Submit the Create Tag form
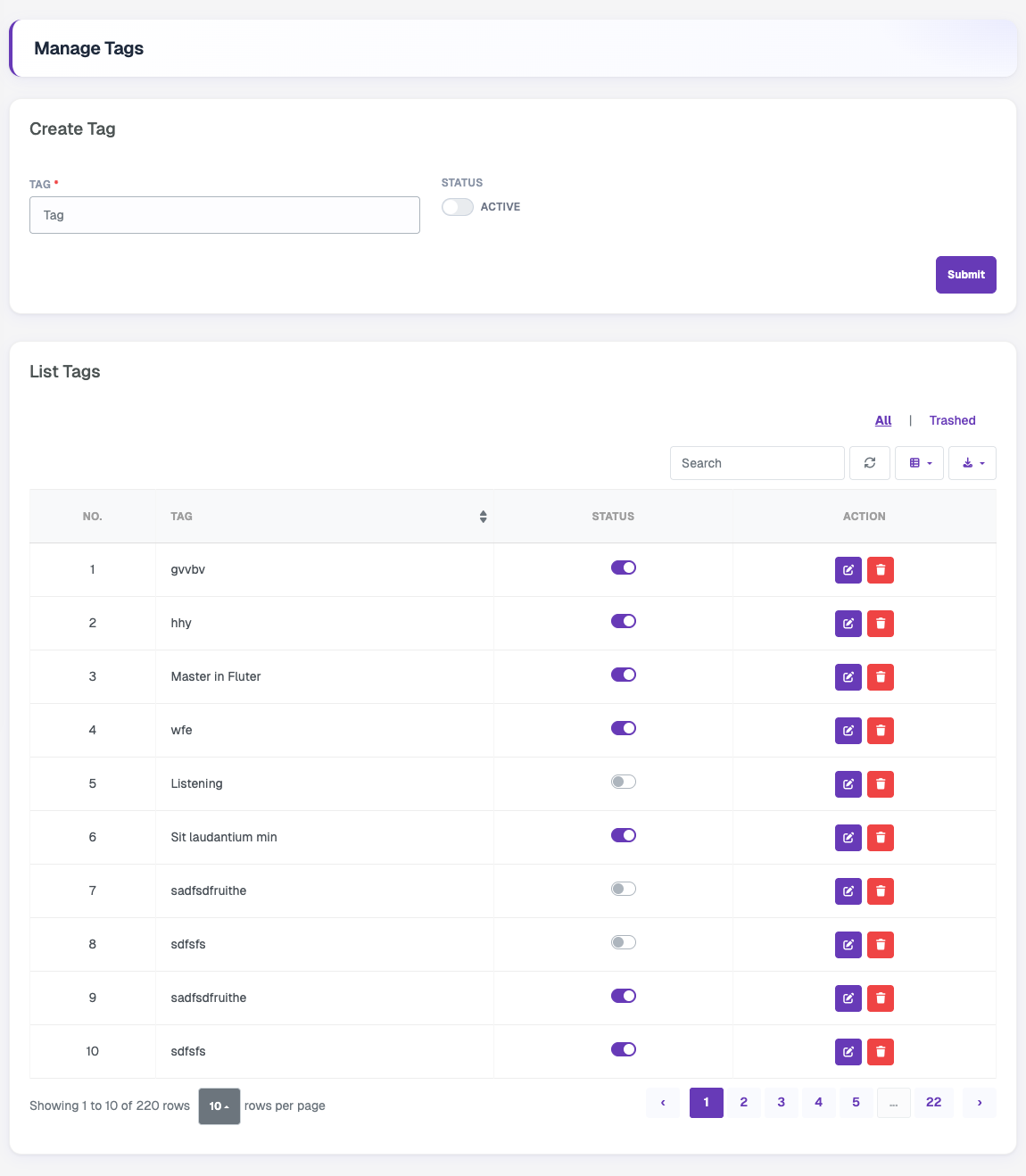 click(966, 275)
